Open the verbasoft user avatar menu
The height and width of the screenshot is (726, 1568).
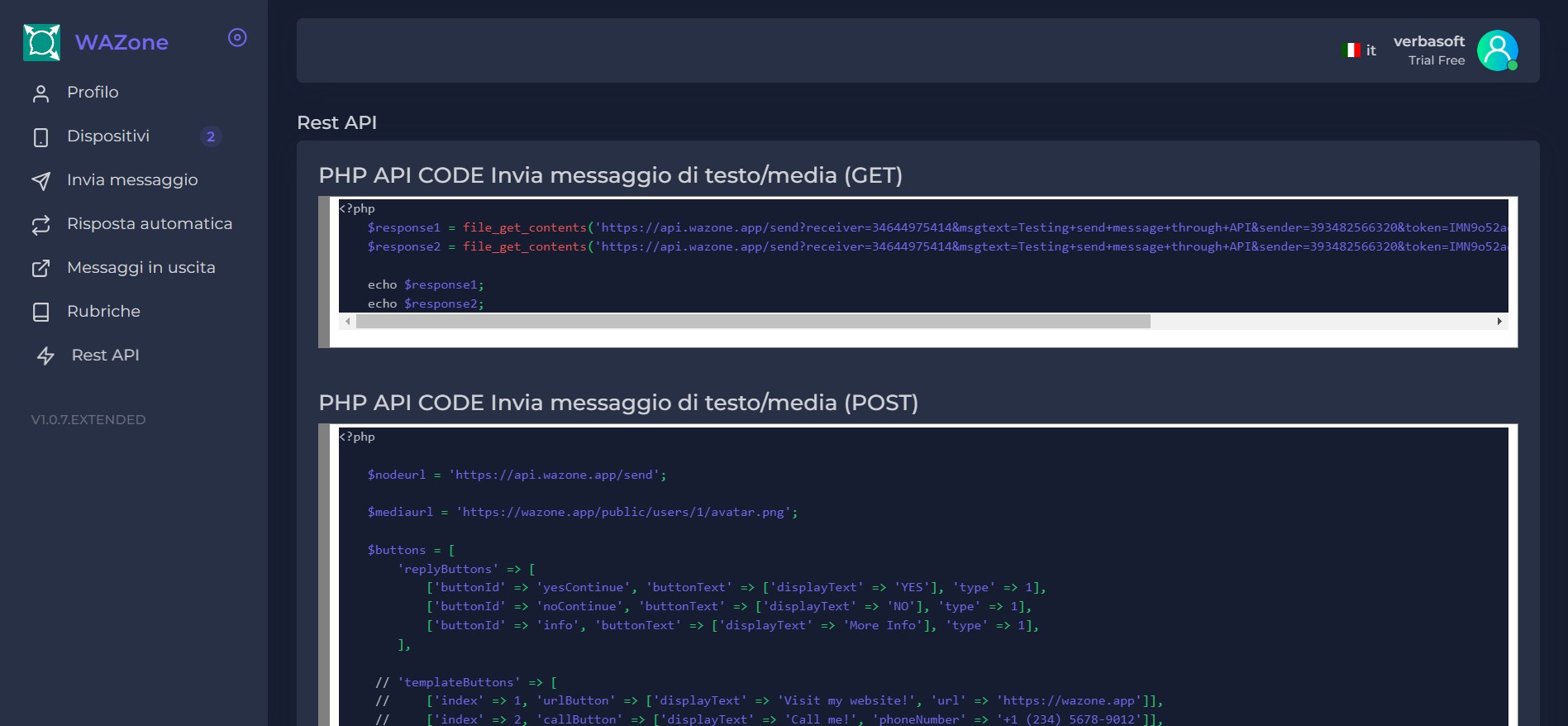pyautogui.click(x=1497, y=50)
